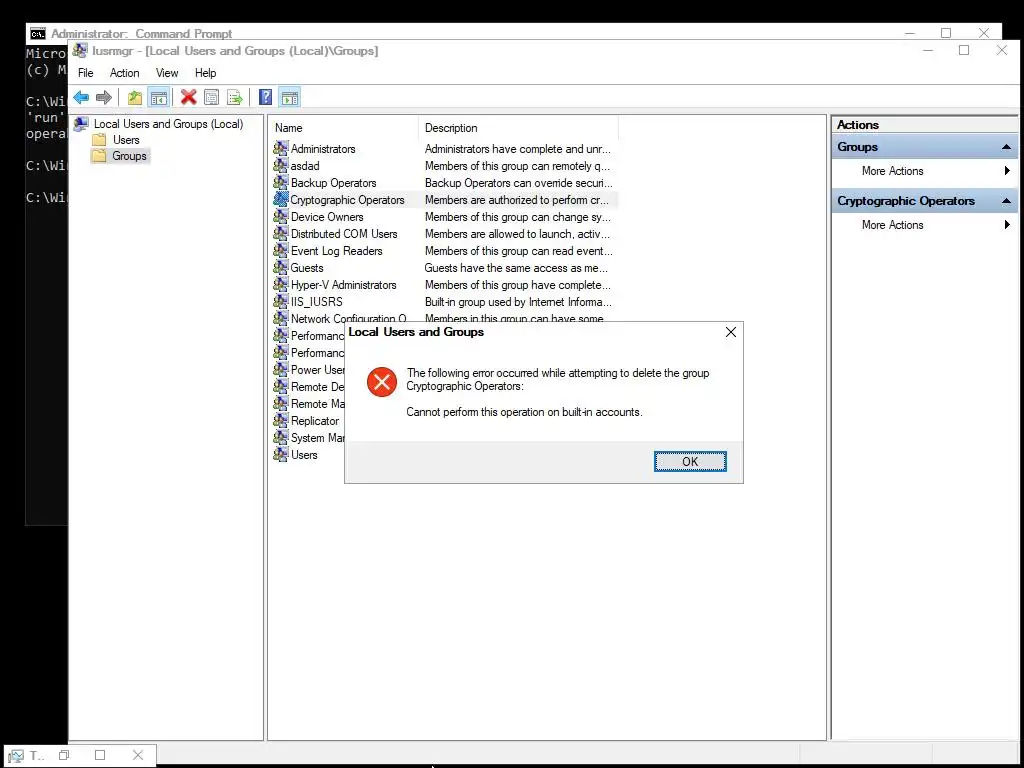
Task: Click More Actions under Cryptographic Operators
Action: pyautogui.click(x=892, y=225)
